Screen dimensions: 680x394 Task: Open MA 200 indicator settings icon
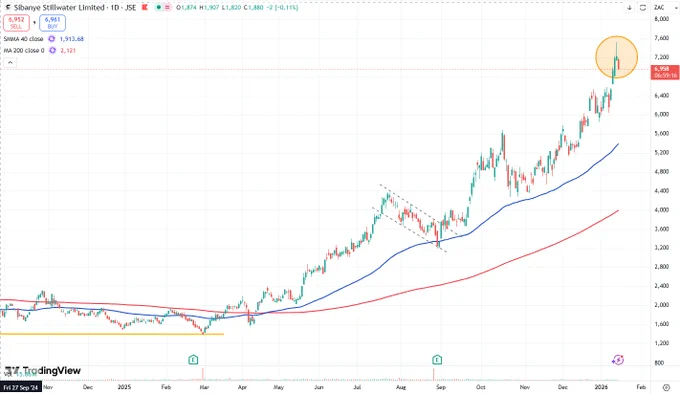coord(52,50)
